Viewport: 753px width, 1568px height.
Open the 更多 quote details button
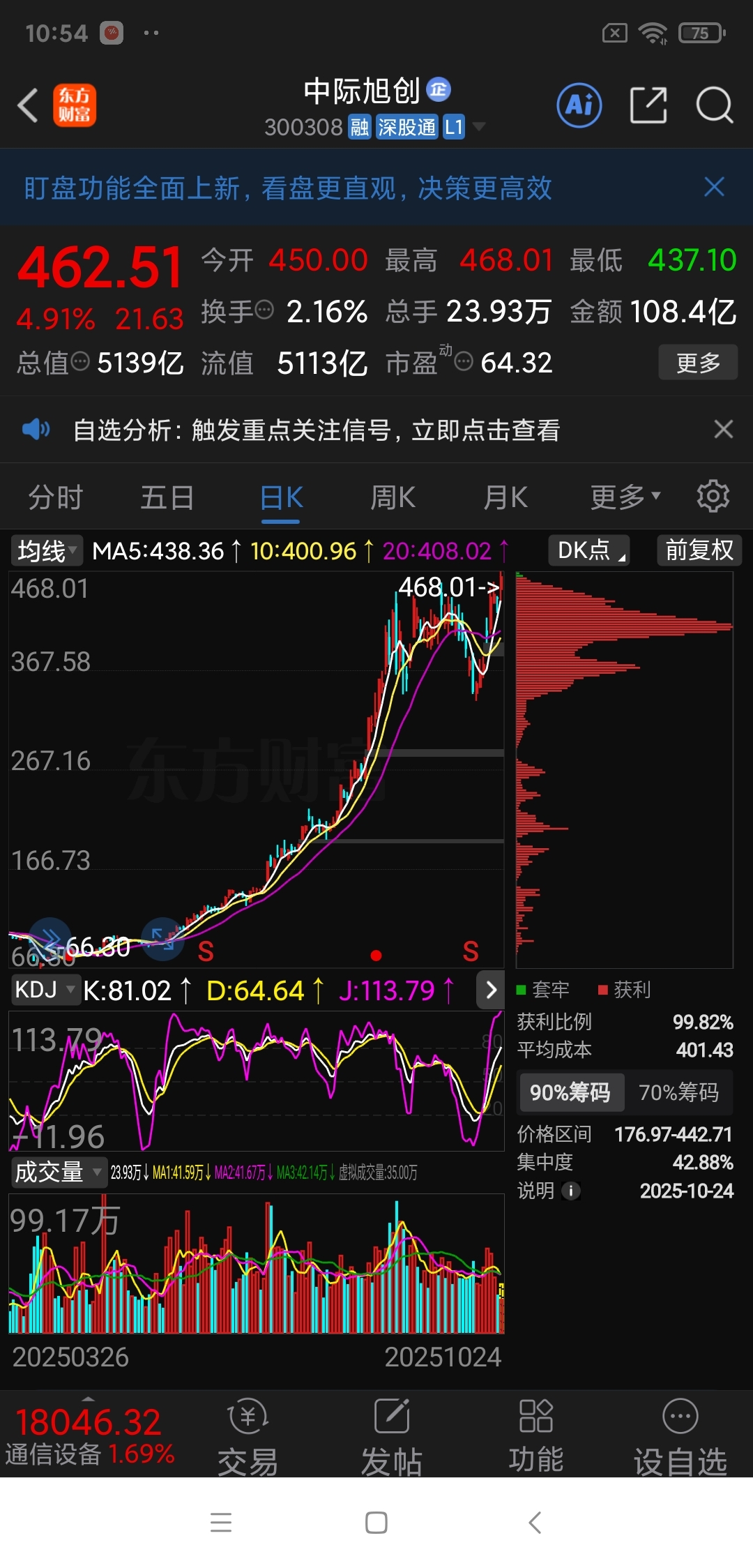click(x=698, y=362)
